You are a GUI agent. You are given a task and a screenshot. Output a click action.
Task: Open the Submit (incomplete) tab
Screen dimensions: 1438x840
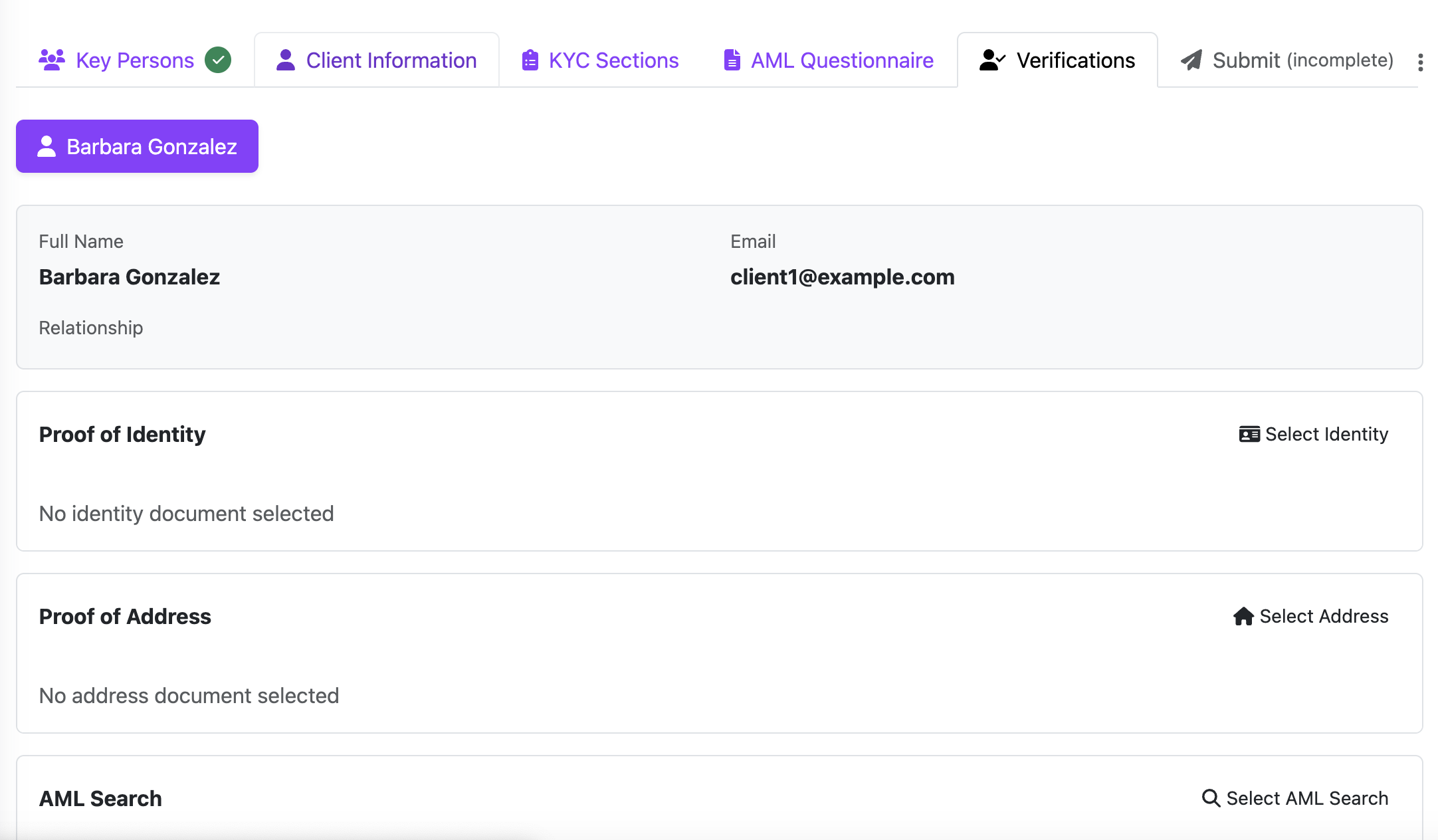1286,60
